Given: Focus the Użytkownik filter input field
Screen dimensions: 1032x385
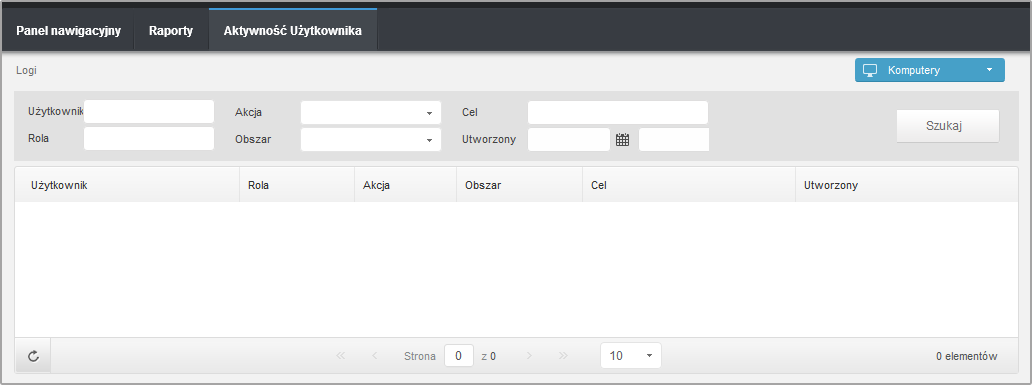Looking at the screenshot, I should pos(149,112).
